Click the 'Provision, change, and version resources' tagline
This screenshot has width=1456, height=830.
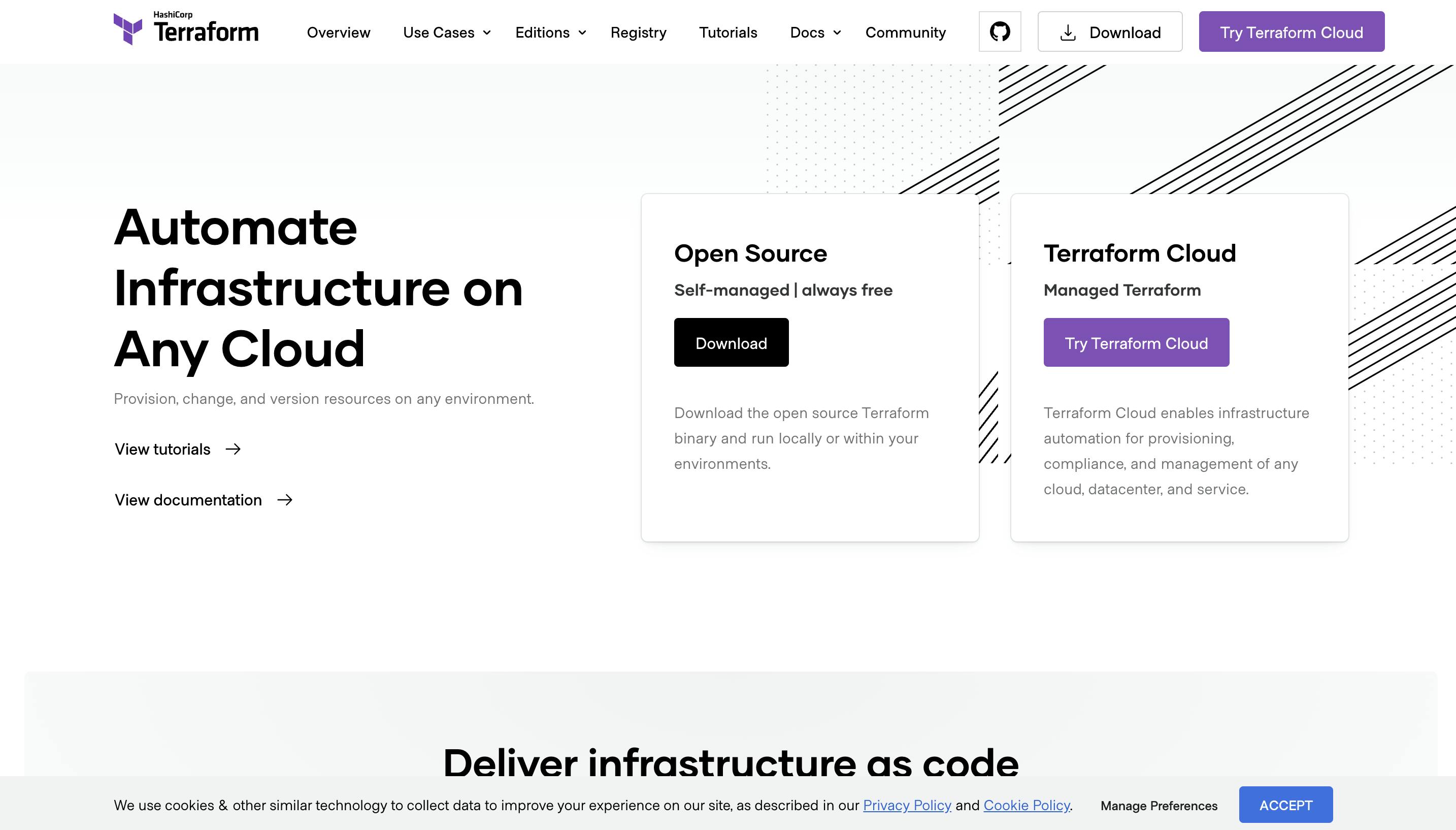click(x=323, y=398)
